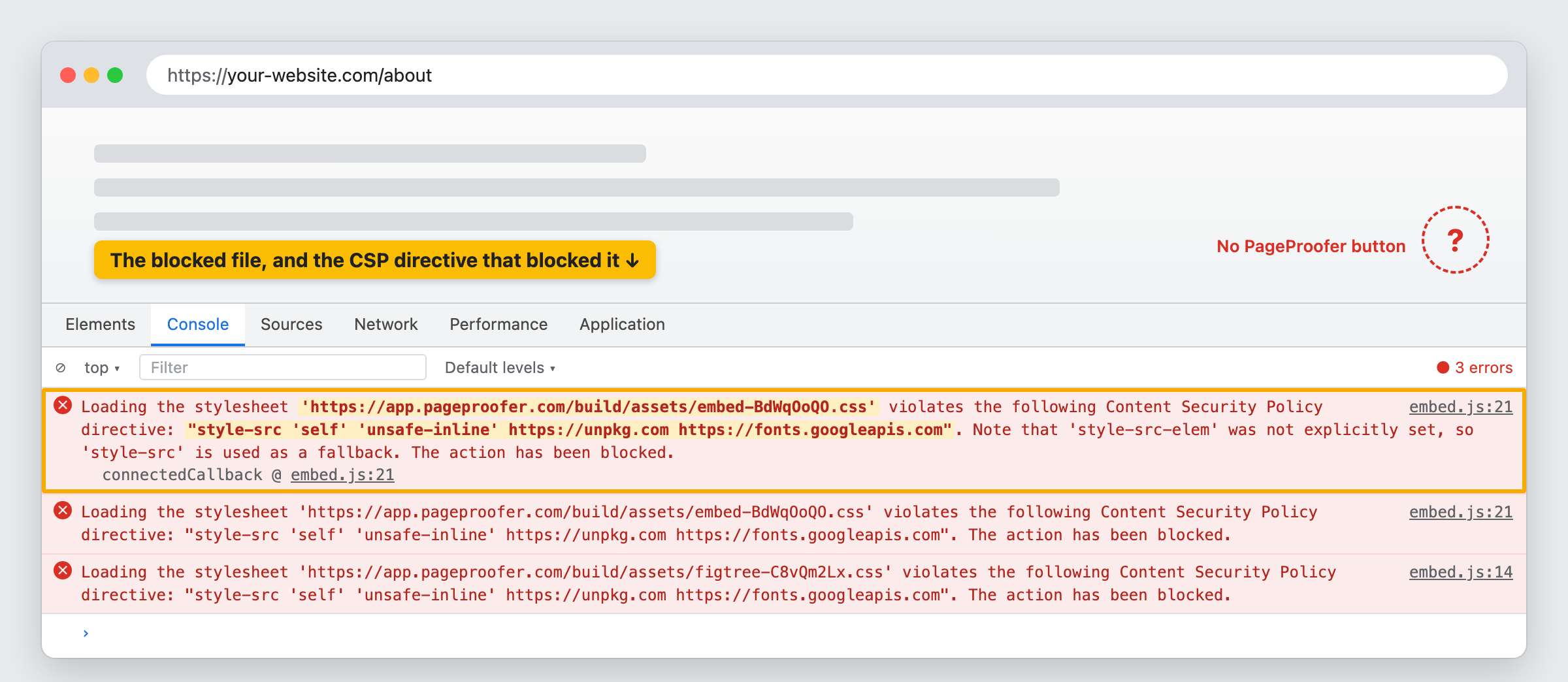This screenshot has width=1568, height=682.
Task: Click the console prompt chevron
Action: pyautogui.click(x=86, y=633)
